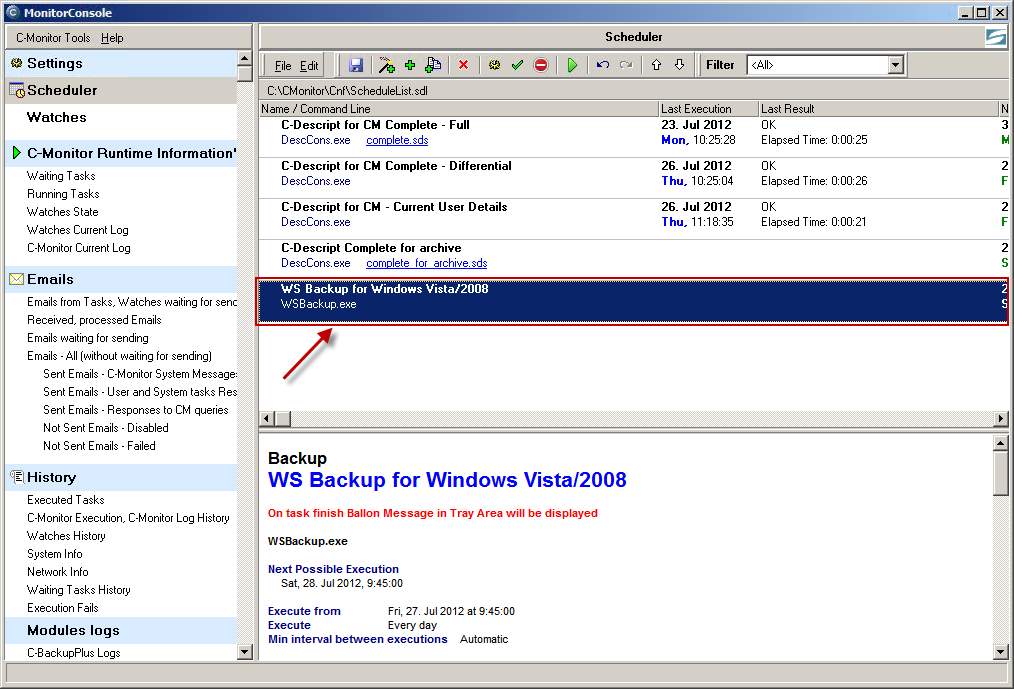Open the complete_for_archive.sds link
1014x689 pixels.
pyautogui.click(x=427, y=263)
